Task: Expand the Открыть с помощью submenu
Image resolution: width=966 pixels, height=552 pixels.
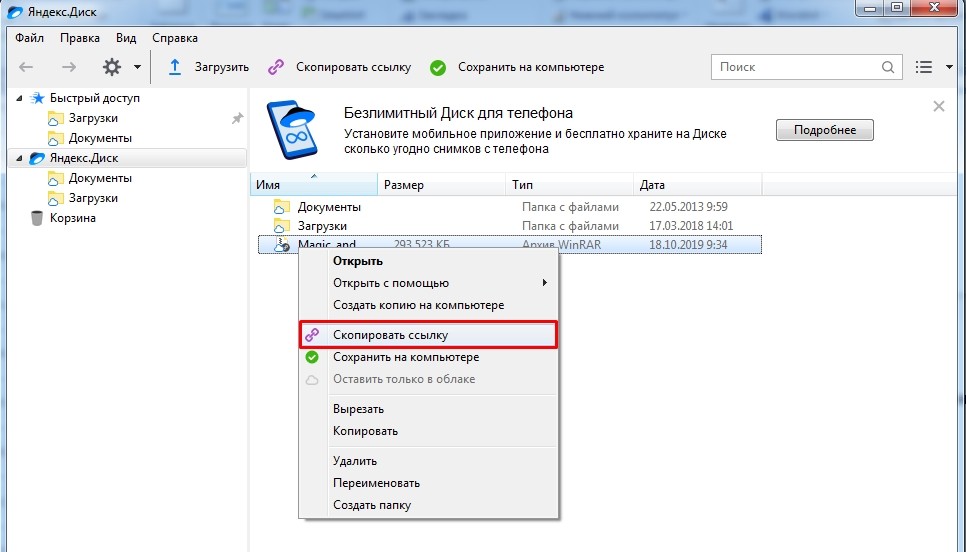Action: [x=428, y=283]
